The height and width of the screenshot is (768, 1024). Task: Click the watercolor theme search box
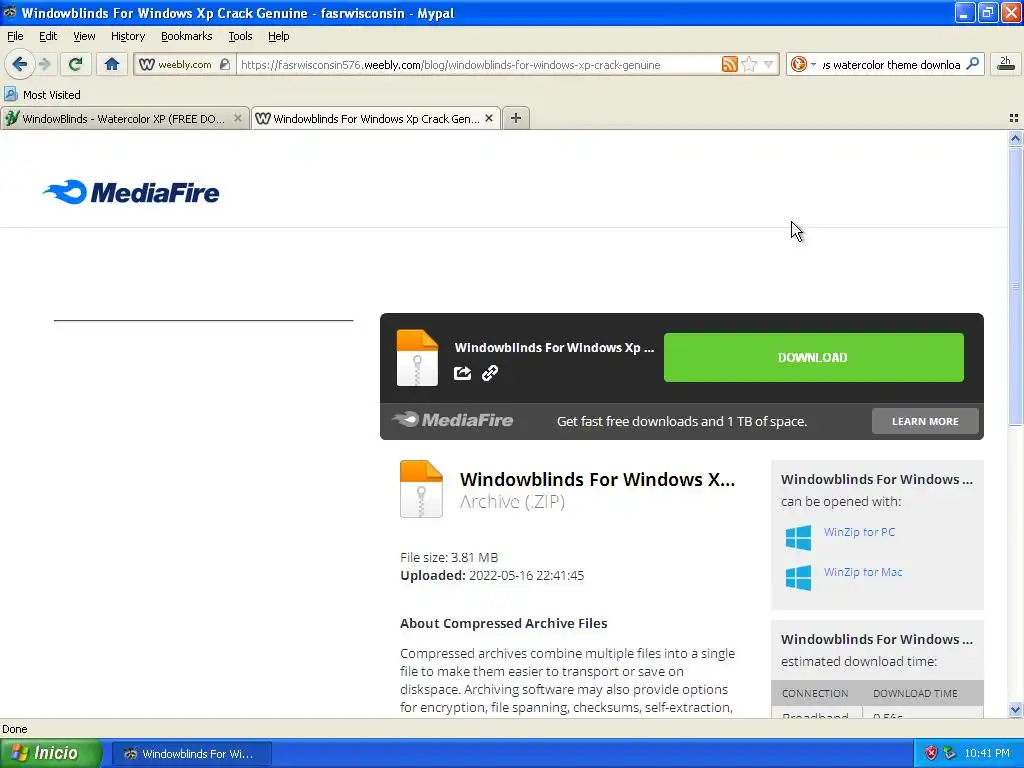tap(891, 65)
